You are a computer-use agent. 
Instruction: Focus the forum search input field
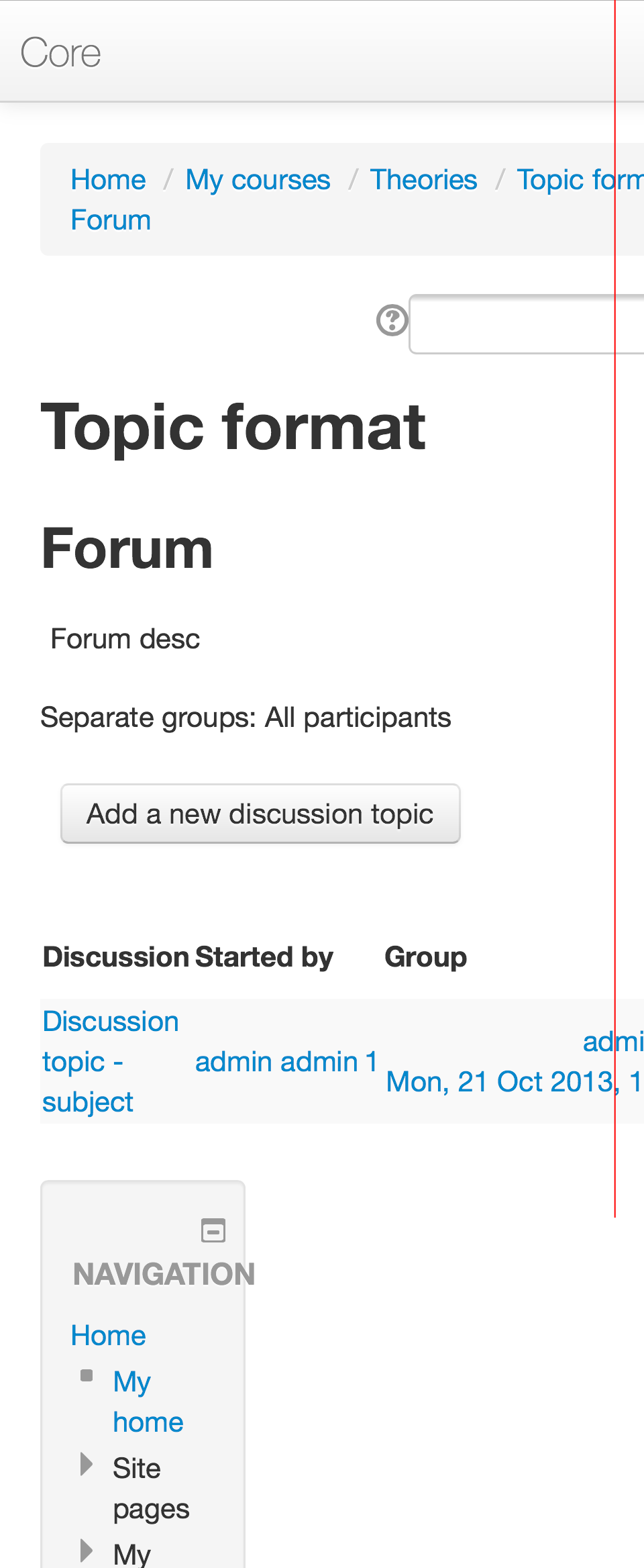[527, 324]
